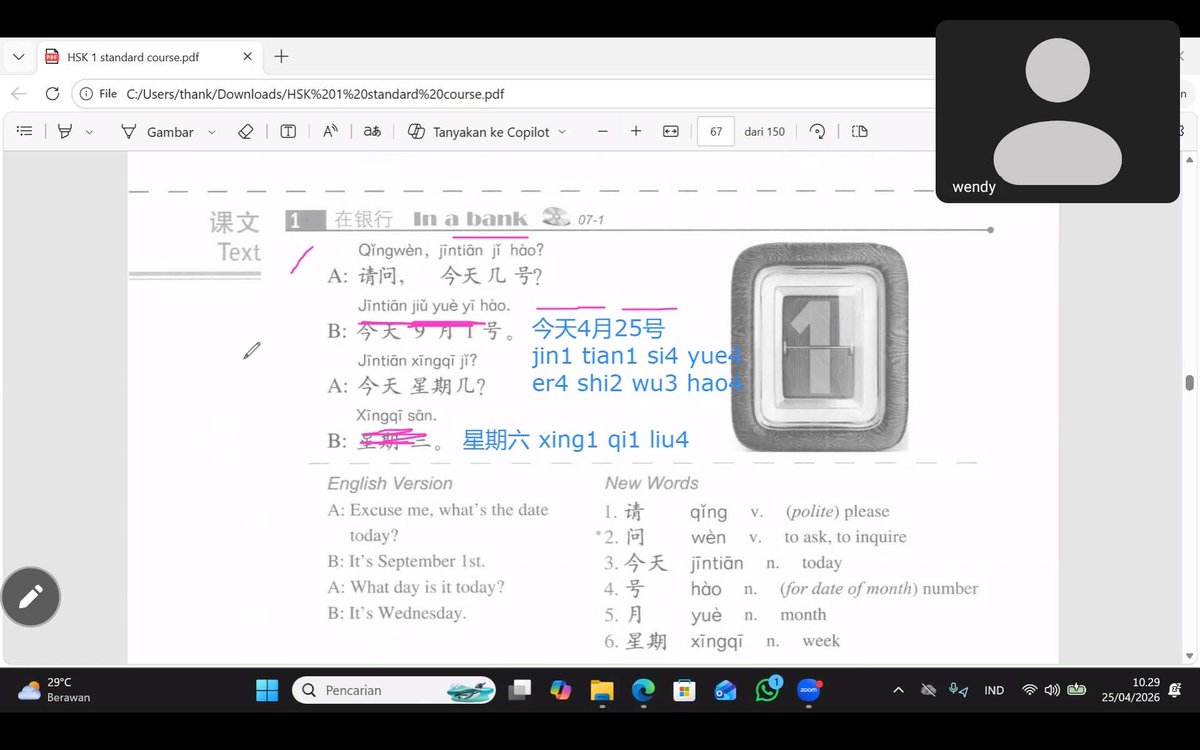
Task: Click the word 'jīntiān' in New Words
Action: (x=717, y=563)
